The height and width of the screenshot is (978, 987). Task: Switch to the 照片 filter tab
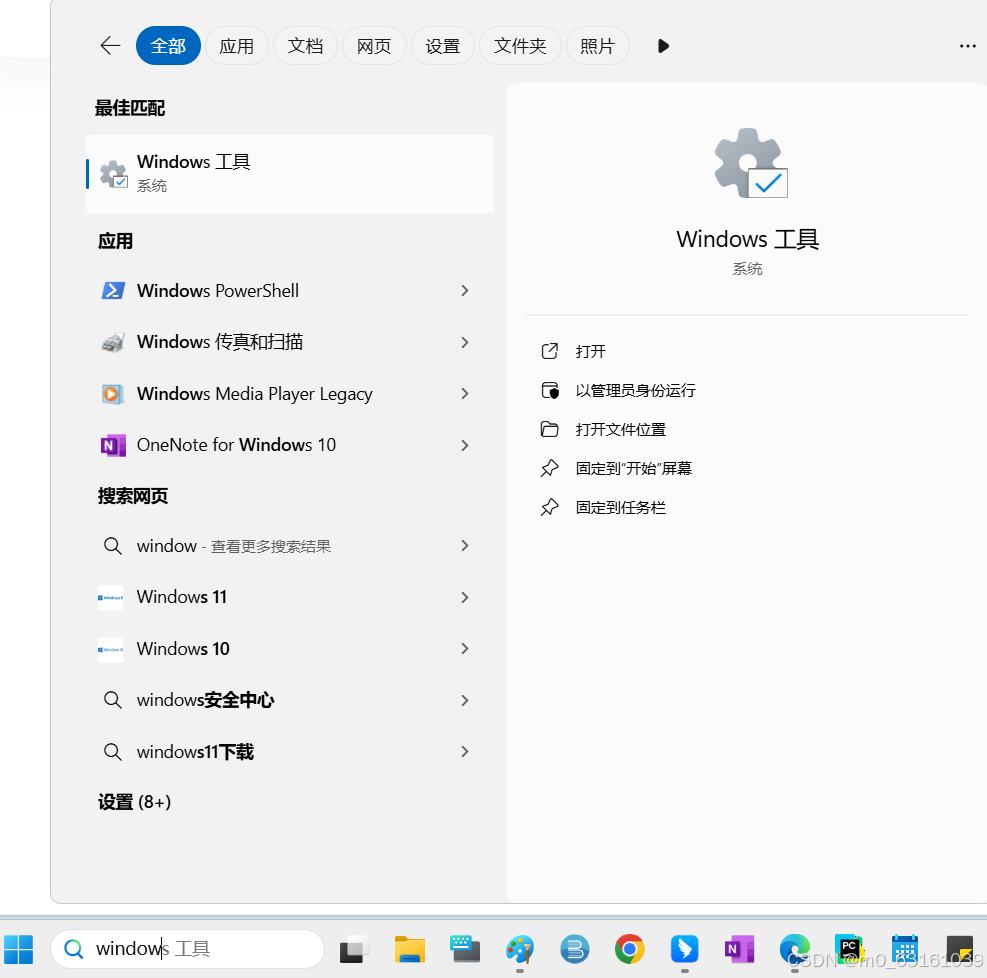click(597, 46)
